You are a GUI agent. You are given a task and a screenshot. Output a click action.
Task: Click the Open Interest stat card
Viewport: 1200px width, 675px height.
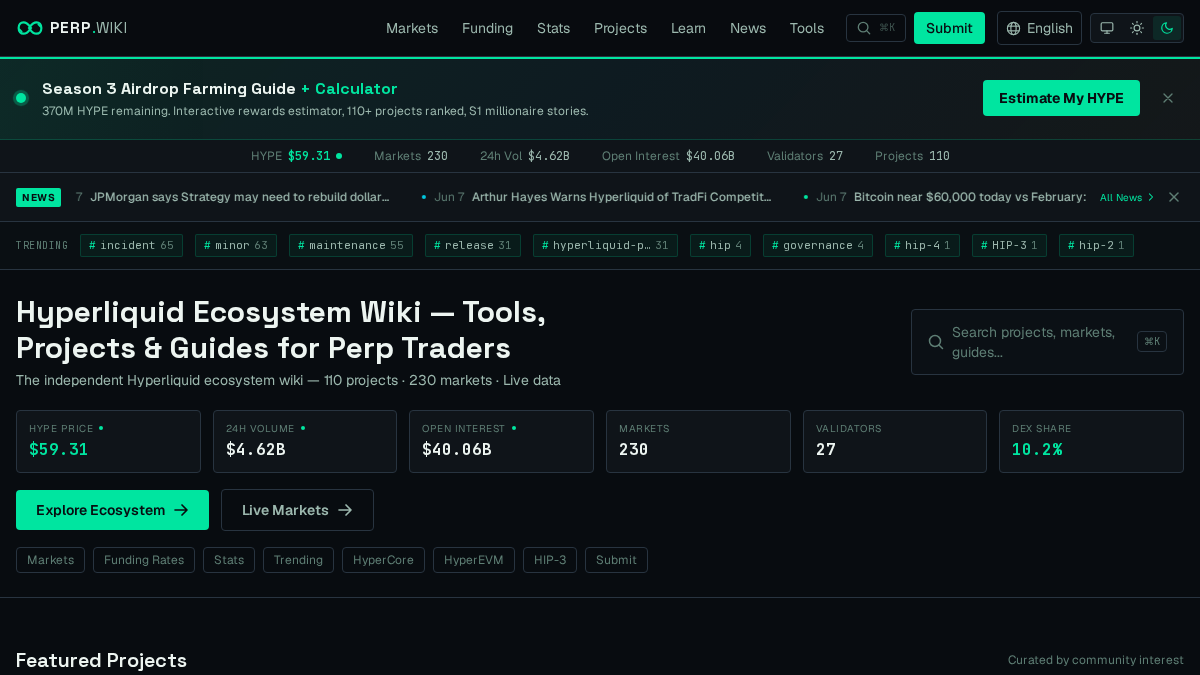(502, 441)
